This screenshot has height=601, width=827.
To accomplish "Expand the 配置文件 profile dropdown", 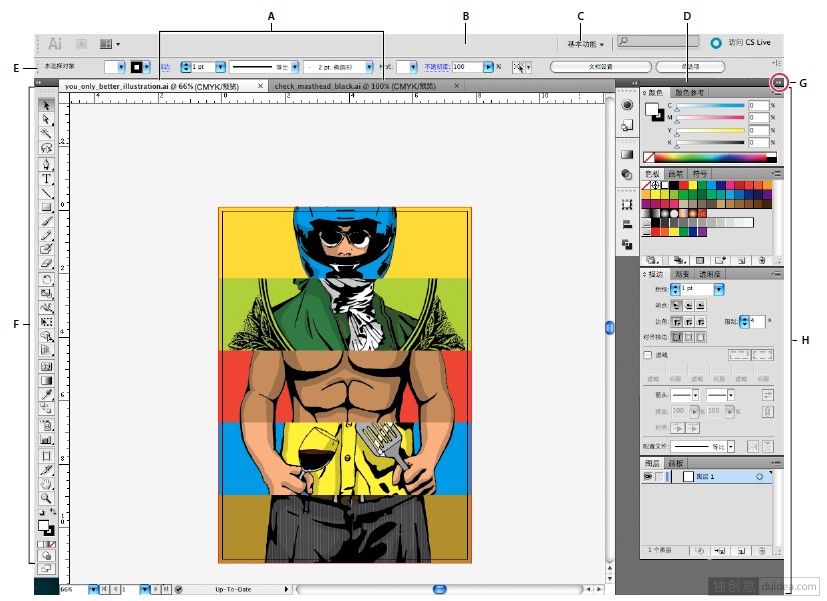I will coord(730,446).
